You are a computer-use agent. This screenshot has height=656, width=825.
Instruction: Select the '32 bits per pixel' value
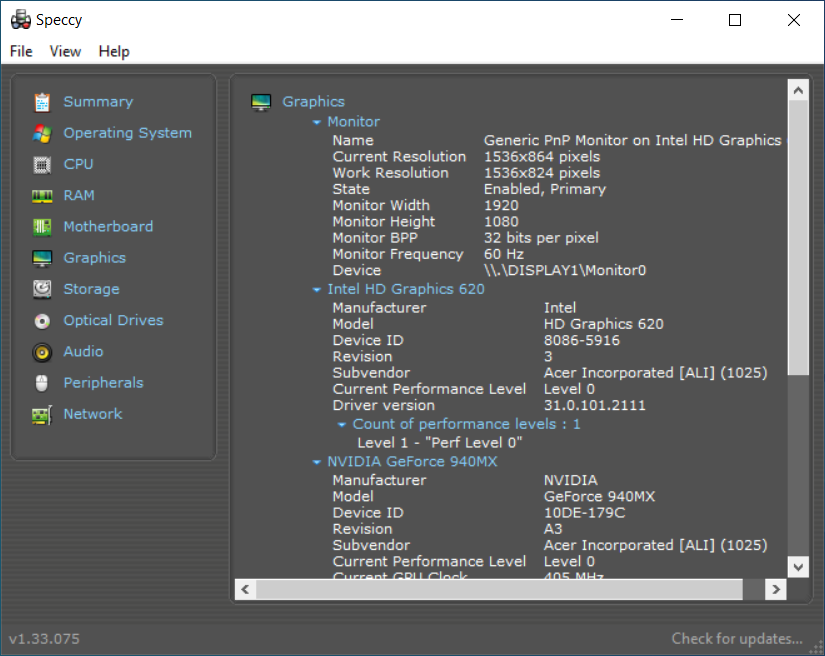click(541, 238)
